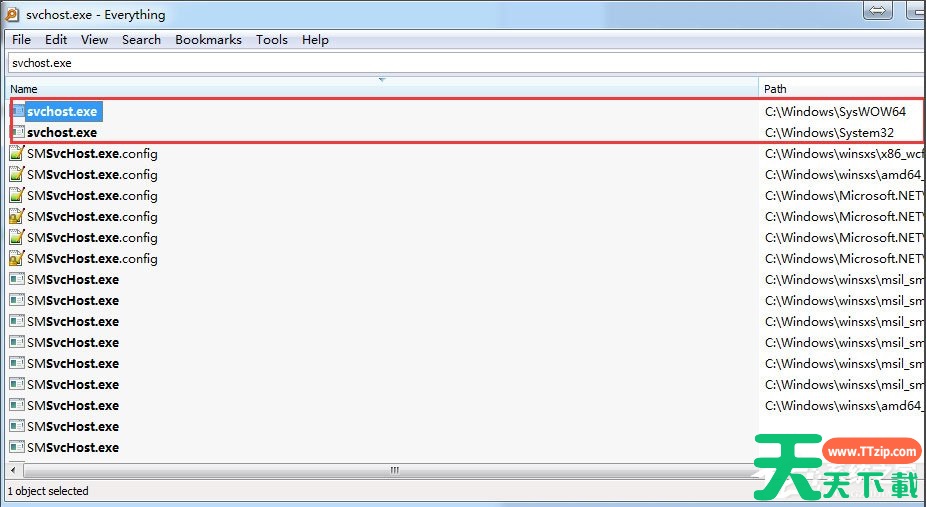This screenshot has width=926, height=507.
Task: Open the Help menu
Action: 315,40
